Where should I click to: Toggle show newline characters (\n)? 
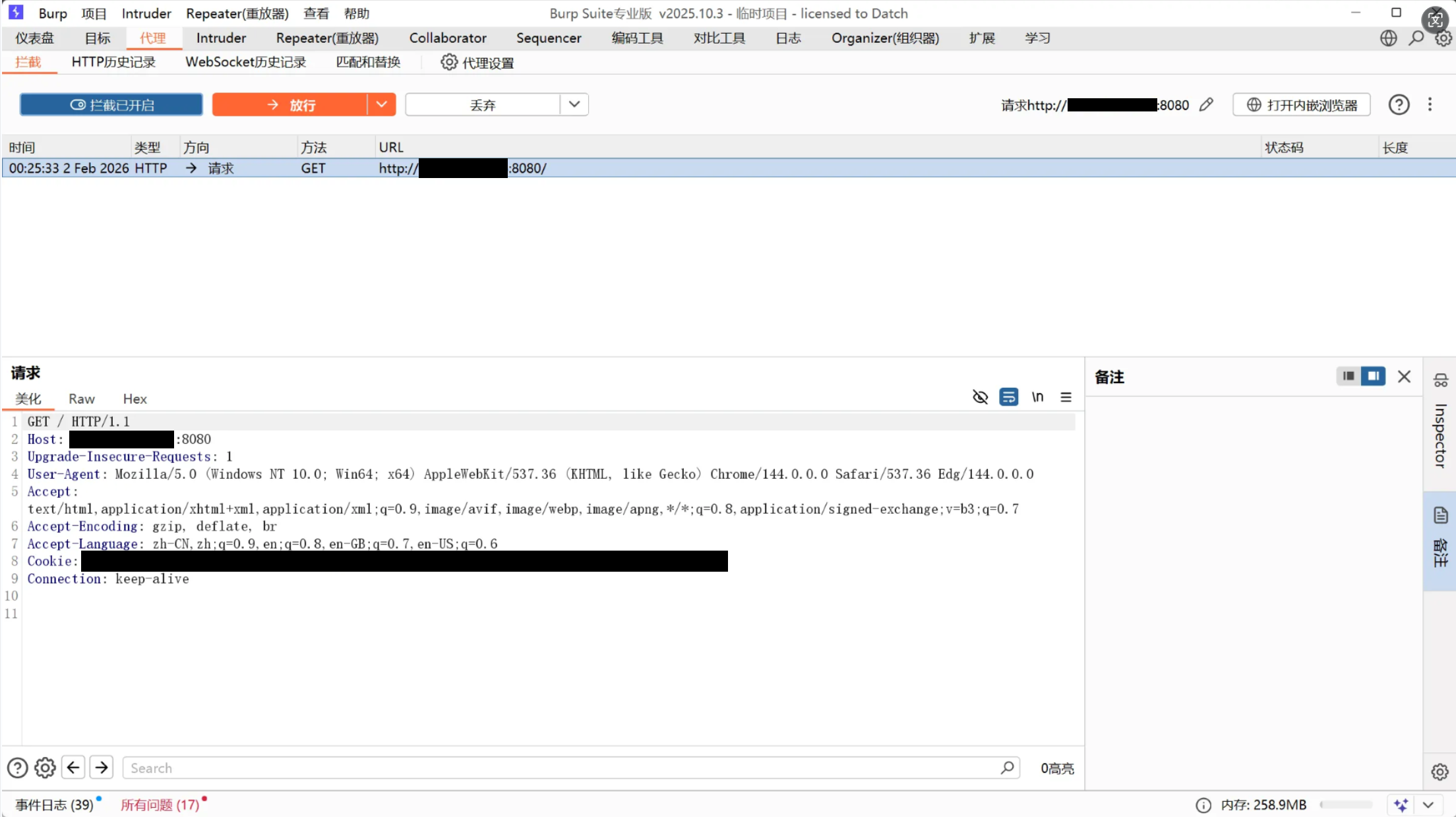[1038, 397]
